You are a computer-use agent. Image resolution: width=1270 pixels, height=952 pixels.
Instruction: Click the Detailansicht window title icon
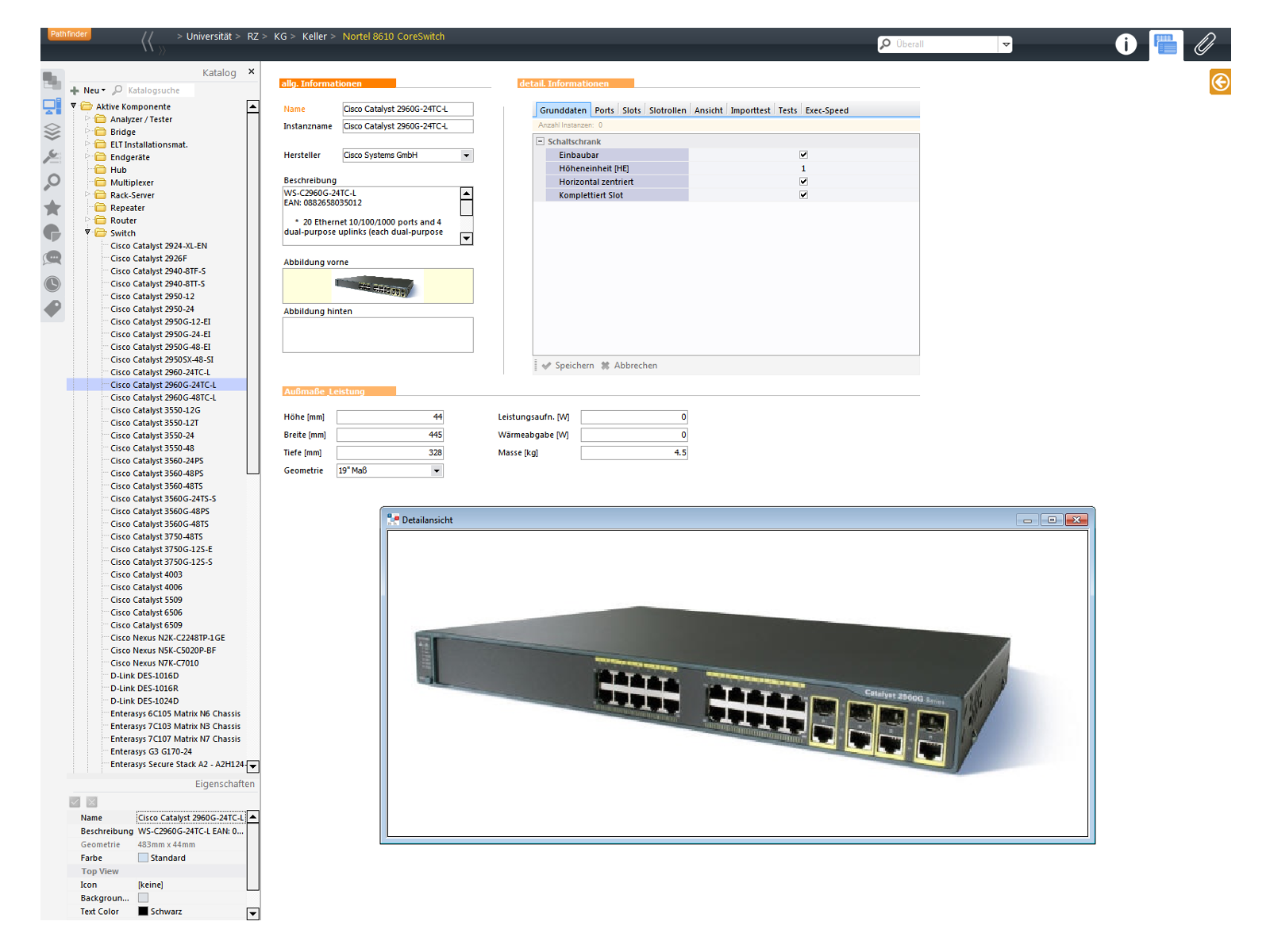pyautogui.click(x=393, y=520)
